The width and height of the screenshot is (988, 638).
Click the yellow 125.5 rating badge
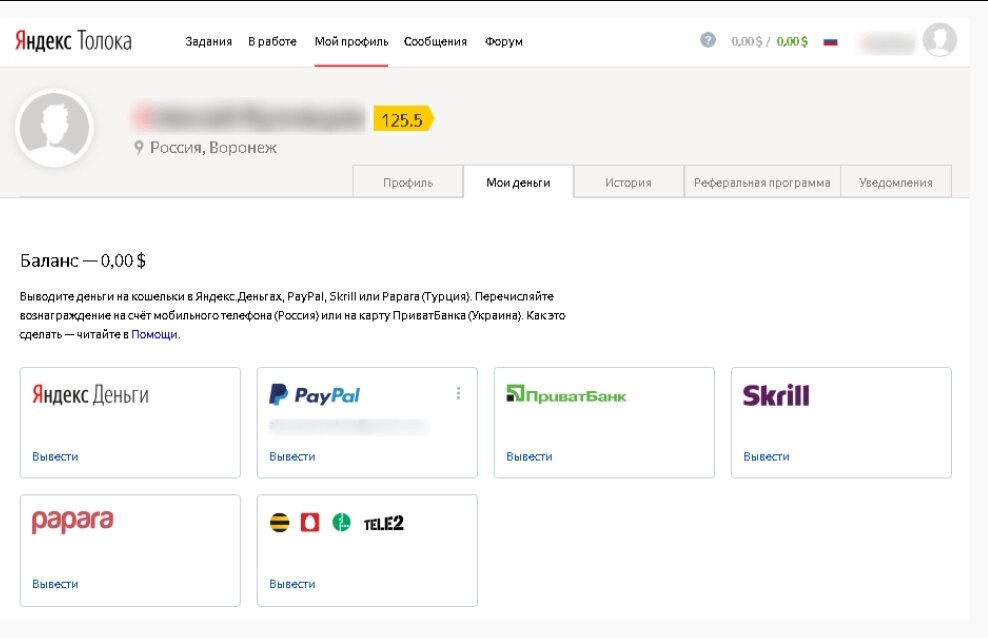coord(403,119)
